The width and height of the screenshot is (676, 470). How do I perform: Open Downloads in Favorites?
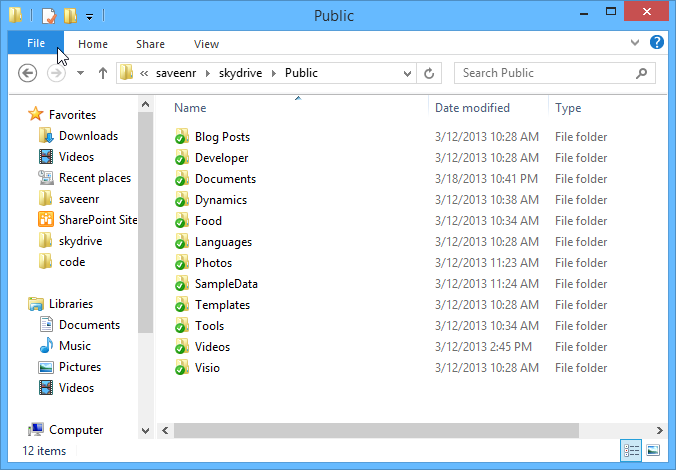coord(88,136)
